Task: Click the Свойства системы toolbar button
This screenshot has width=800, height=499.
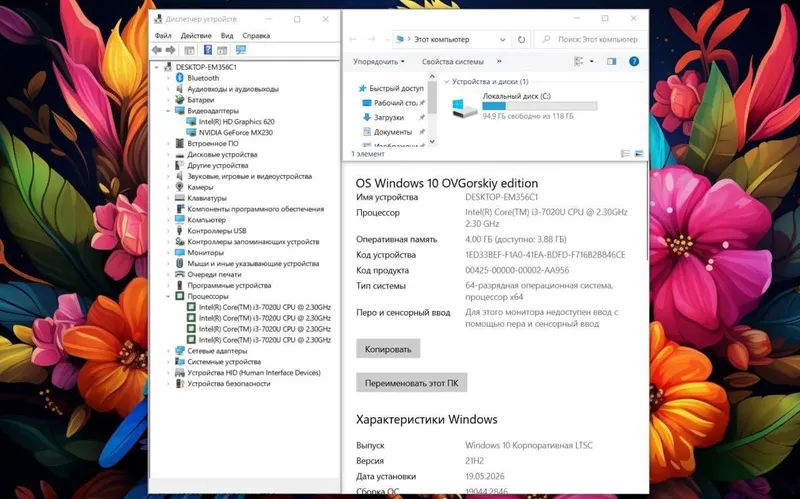Action: [x=453, y=62]
